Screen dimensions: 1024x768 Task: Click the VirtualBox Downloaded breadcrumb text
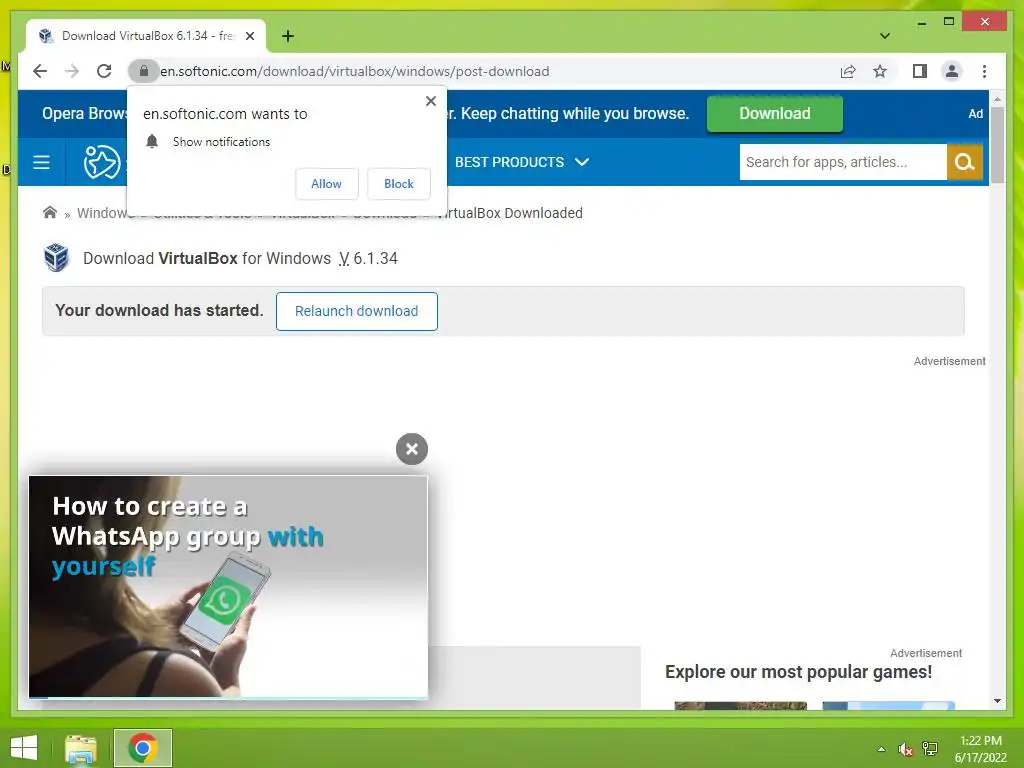tap(509, 213)
